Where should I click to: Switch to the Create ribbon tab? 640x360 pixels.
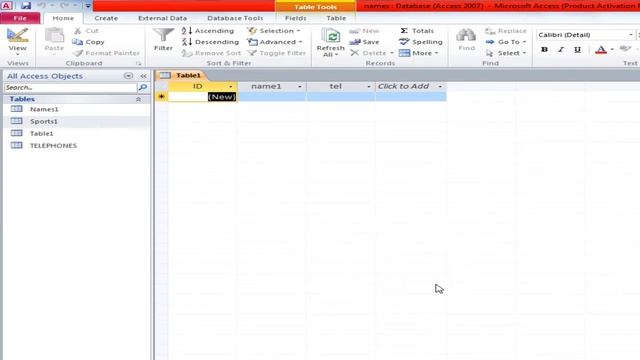pyautogui.click(x=106, y=18)
